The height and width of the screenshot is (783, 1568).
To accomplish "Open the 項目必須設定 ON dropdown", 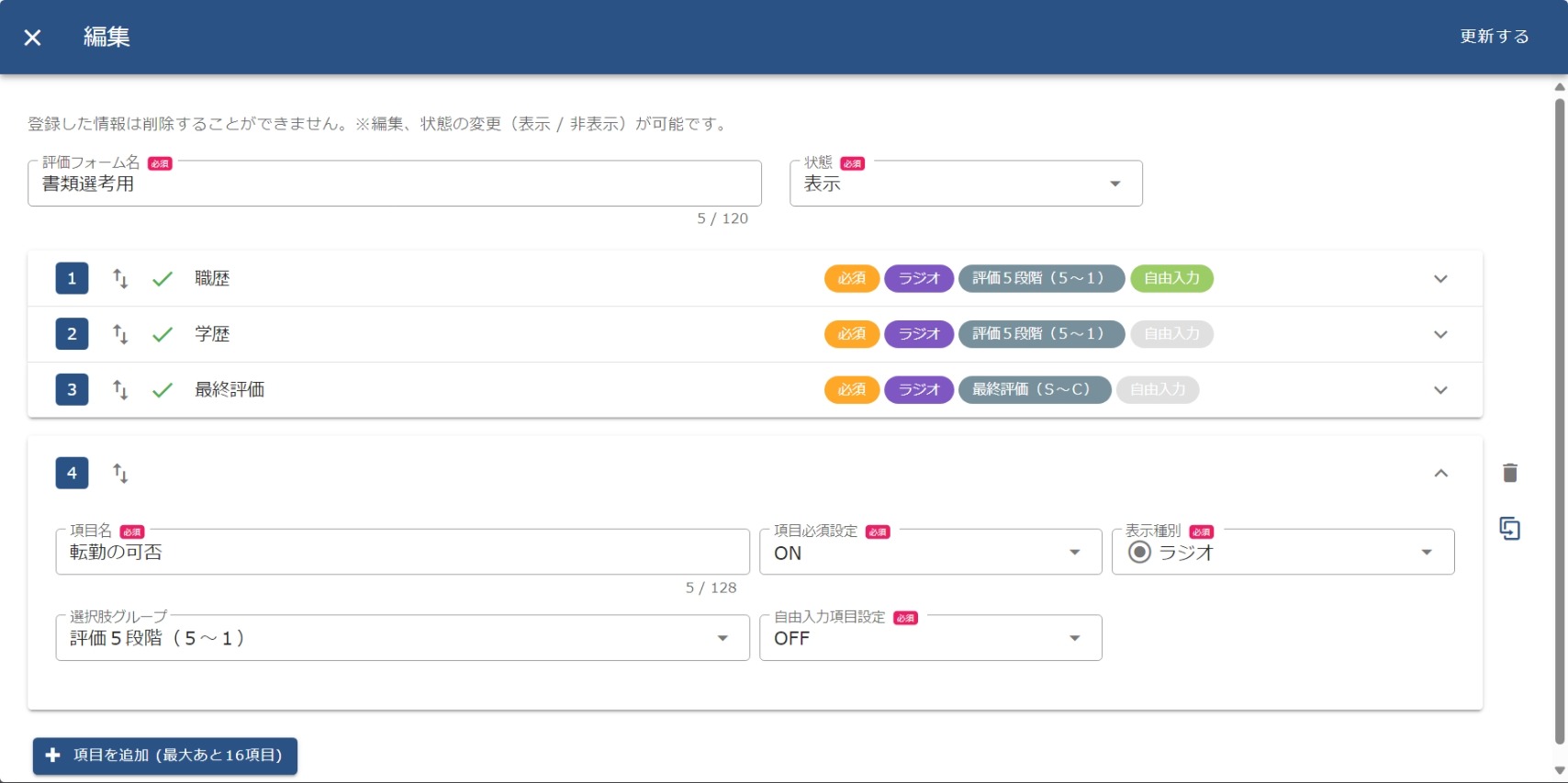I will point(930,553).
